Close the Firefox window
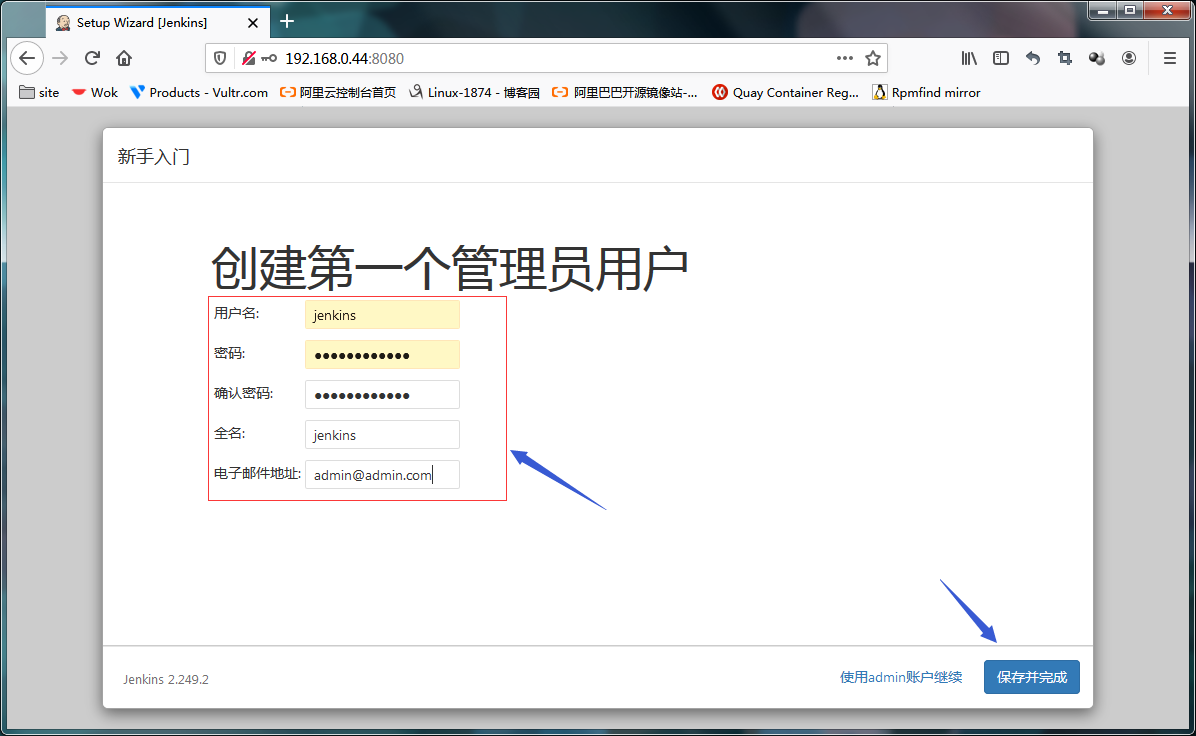 (x=1168, y=11)
